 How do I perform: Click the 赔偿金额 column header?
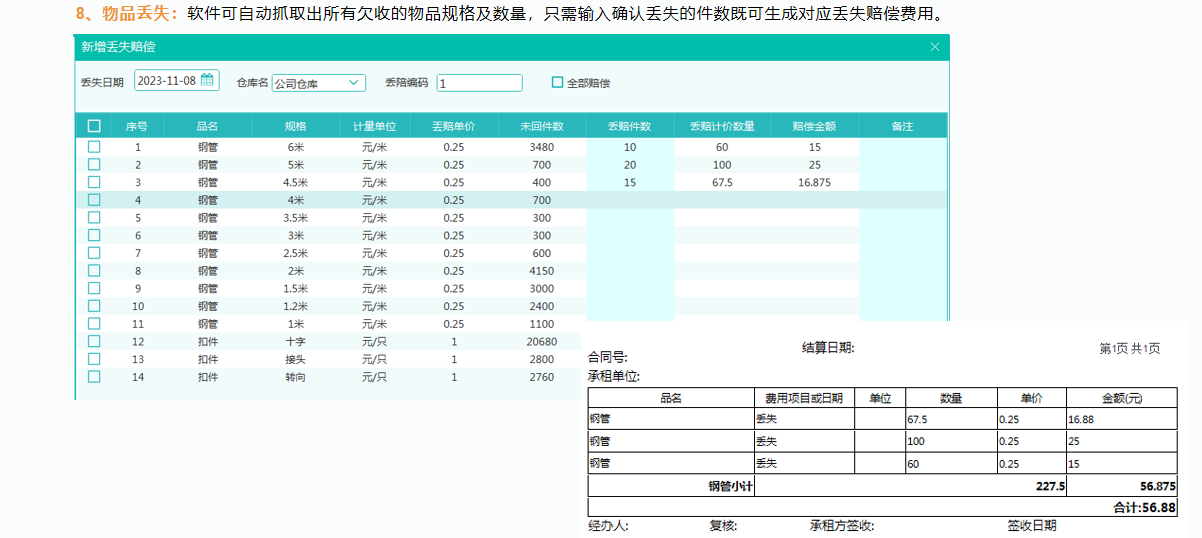[x=814, y=126]
